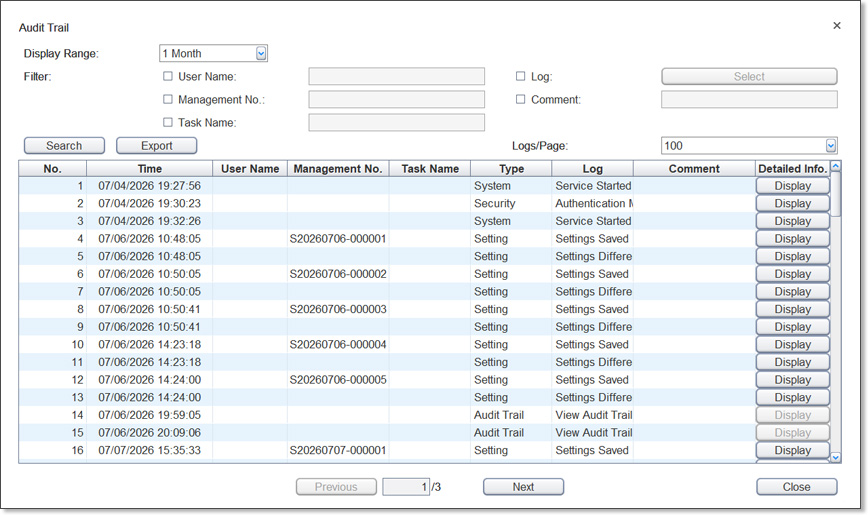The height and width of the screenshot is (515, 868).
Task: Select management number S20260707-000001
Action: [338, 450]
